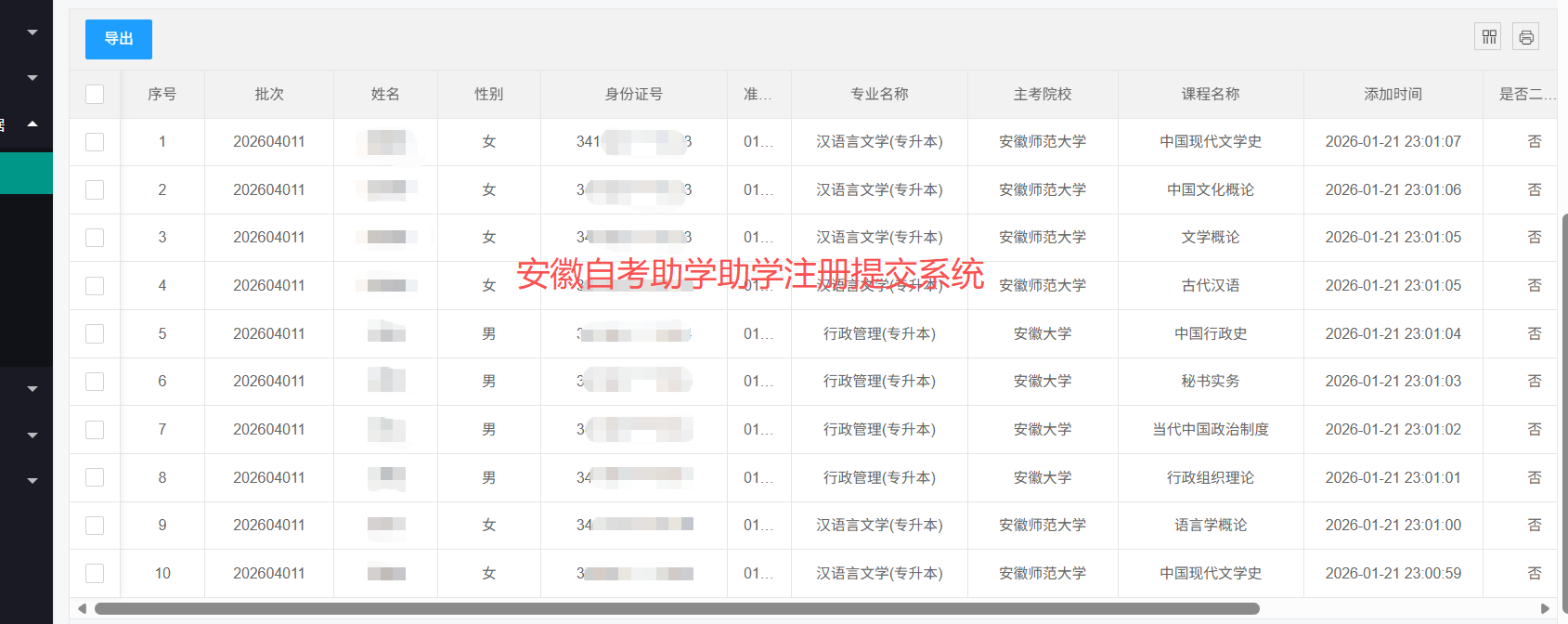The width and height of the screenshot is (1568, 624).
Task: Click the 中国文化概论 course cell
Action: [x=1211, y=189]
